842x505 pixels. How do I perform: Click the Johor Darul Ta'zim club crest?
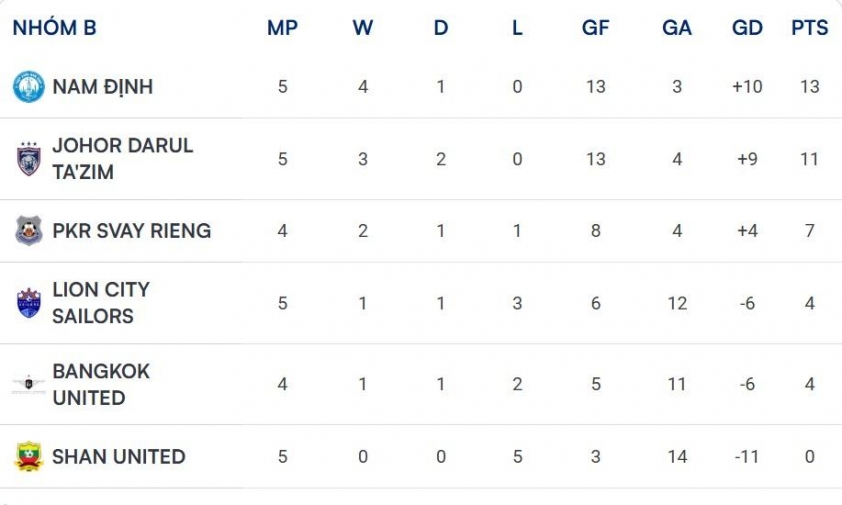pyautogui.click(x=28, y=159)
